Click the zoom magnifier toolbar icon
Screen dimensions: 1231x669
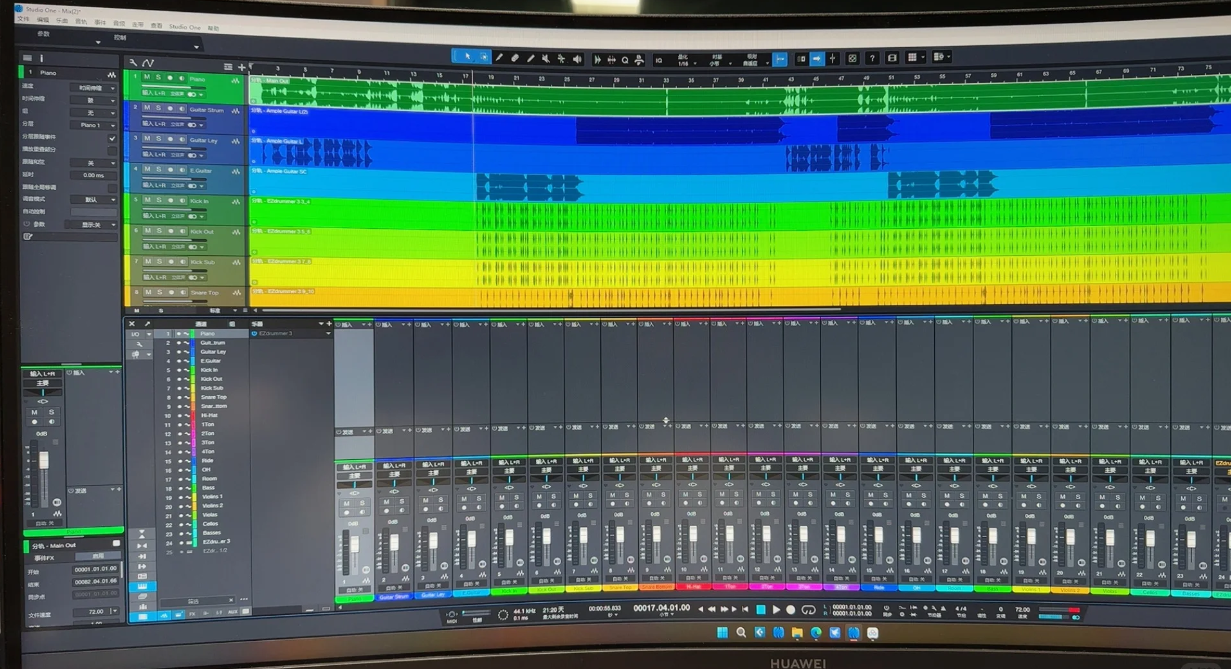[625, 59]
